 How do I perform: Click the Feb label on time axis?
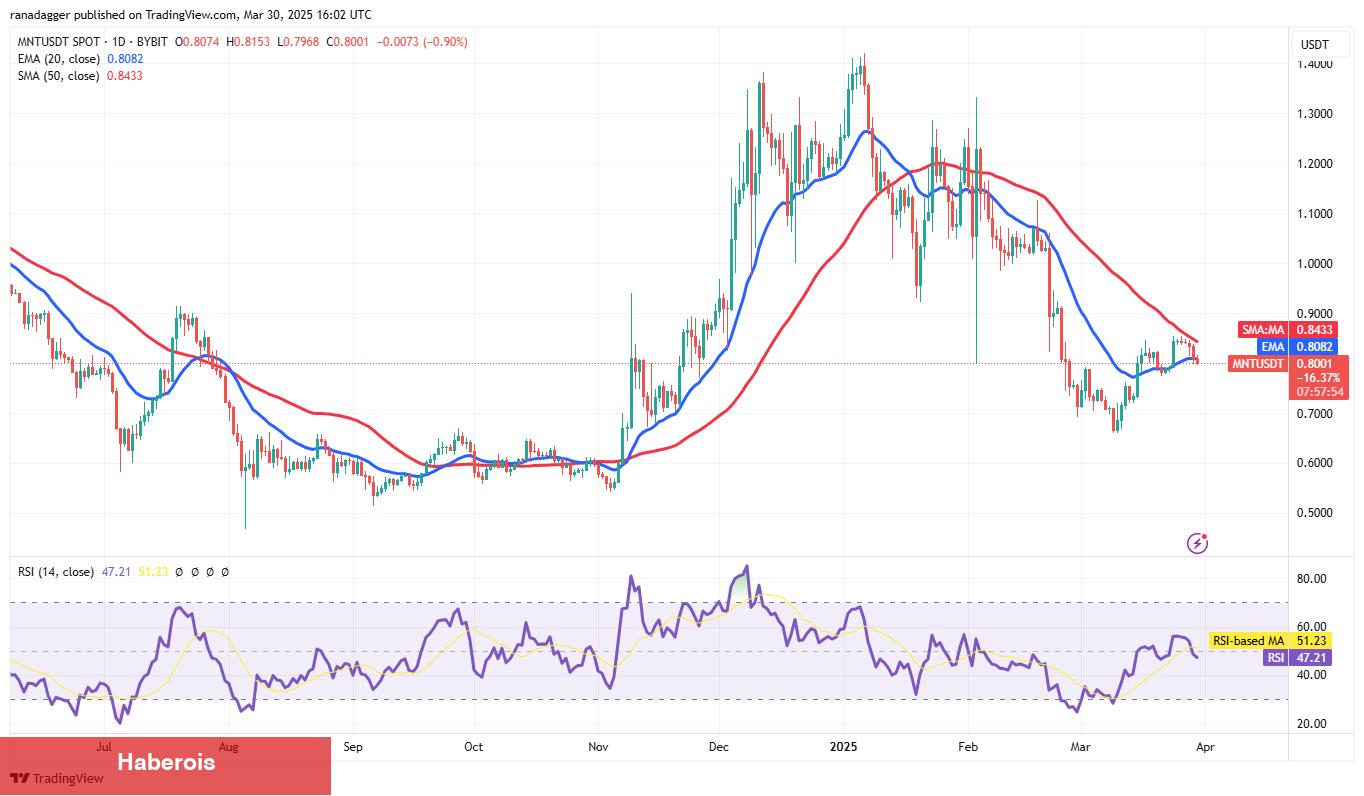pyautogui.click(x=967, y=747)
